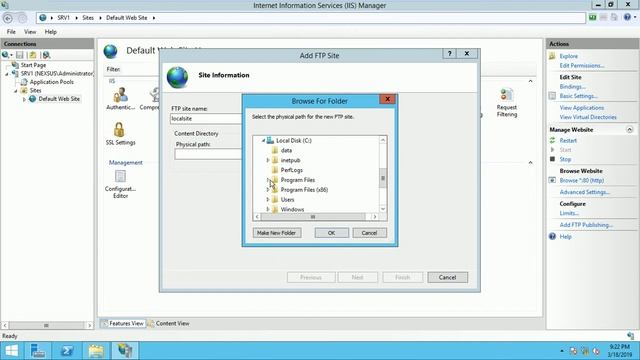Open the SSL Settings lock icon
Viewport: 640px width, 360px height.
[x=119, y=130]
